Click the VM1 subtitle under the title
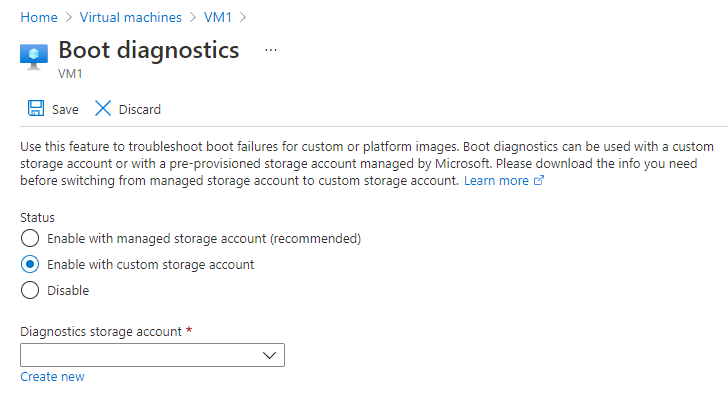This screenshot has width=728, height=401. click(71, 74)
